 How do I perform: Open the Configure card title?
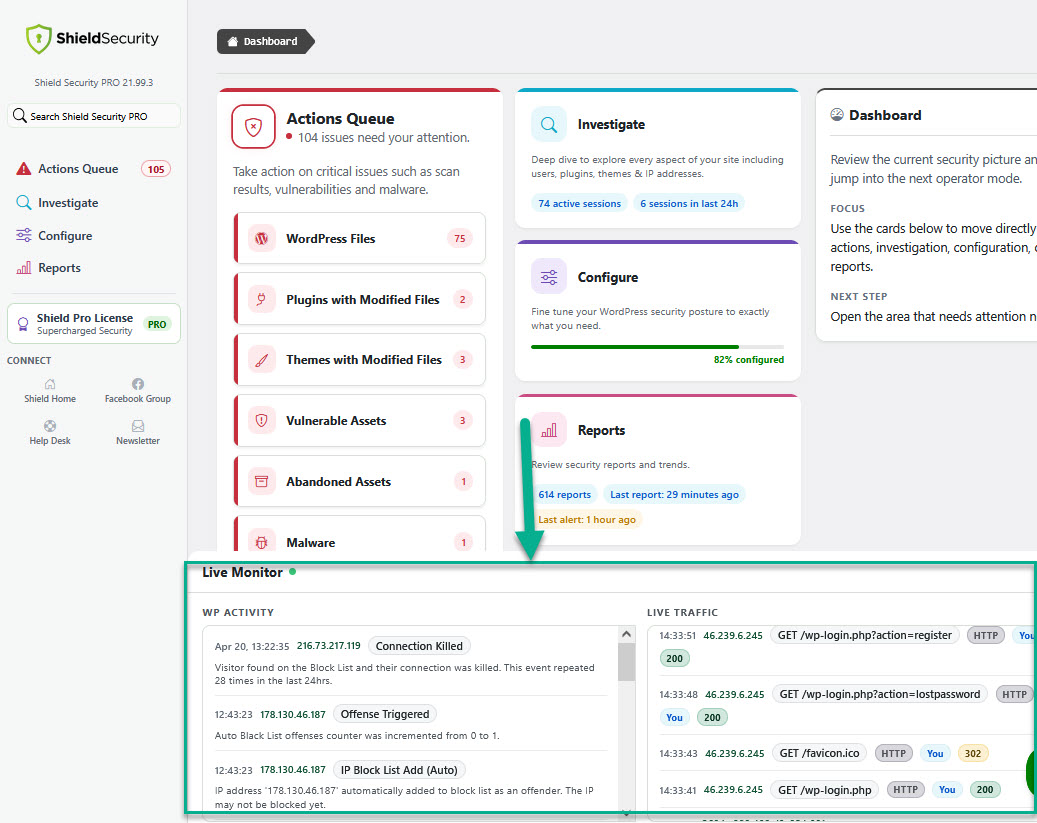pos(608,277)
